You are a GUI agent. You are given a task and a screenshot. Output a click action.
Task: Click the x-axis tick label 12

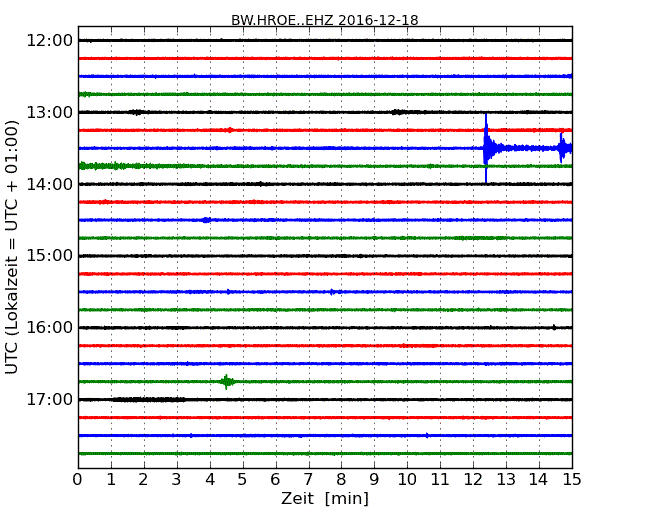tap(473, 480)
